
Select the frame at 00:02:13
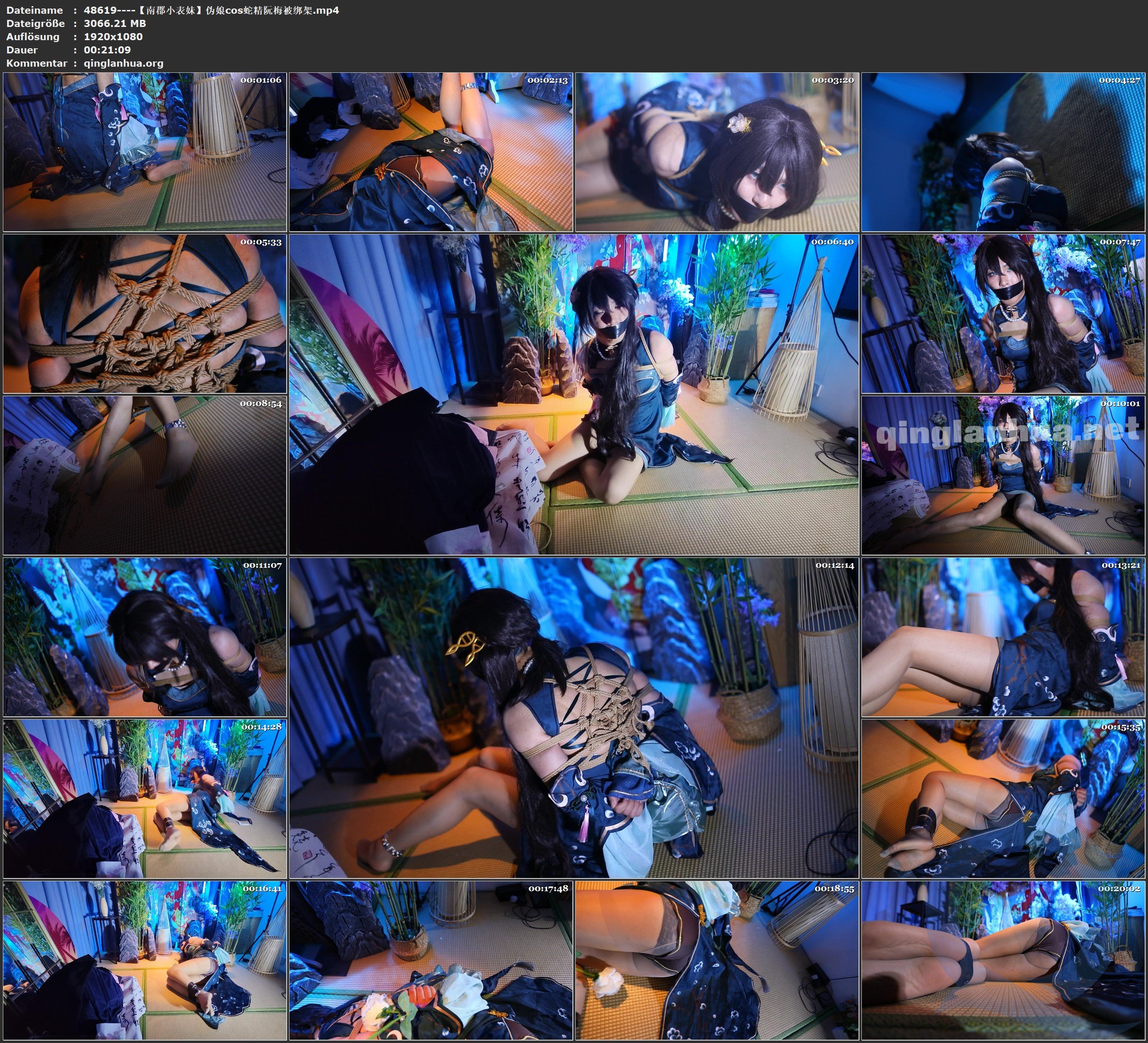[431, 151]
